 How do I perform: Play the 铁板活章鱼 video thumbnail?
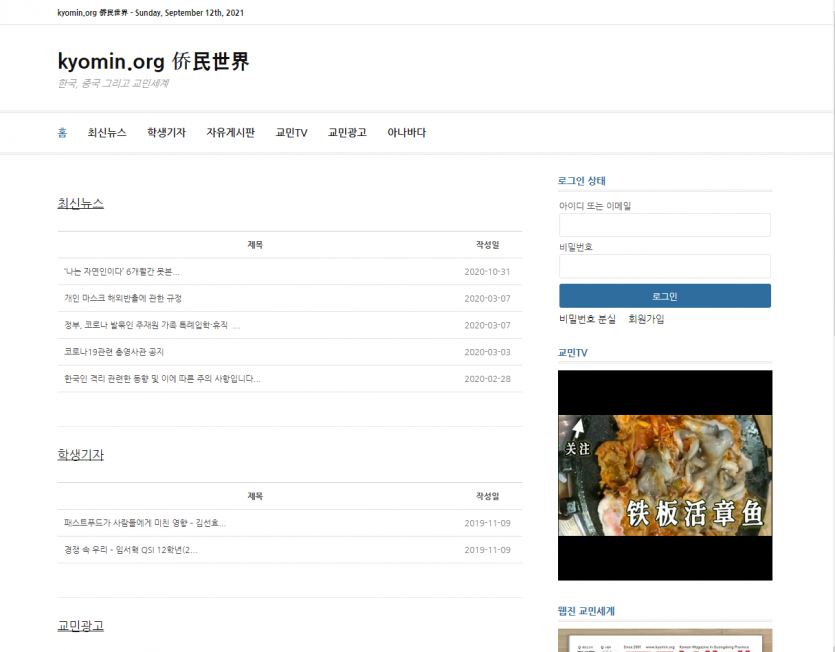tap(664, 475)
